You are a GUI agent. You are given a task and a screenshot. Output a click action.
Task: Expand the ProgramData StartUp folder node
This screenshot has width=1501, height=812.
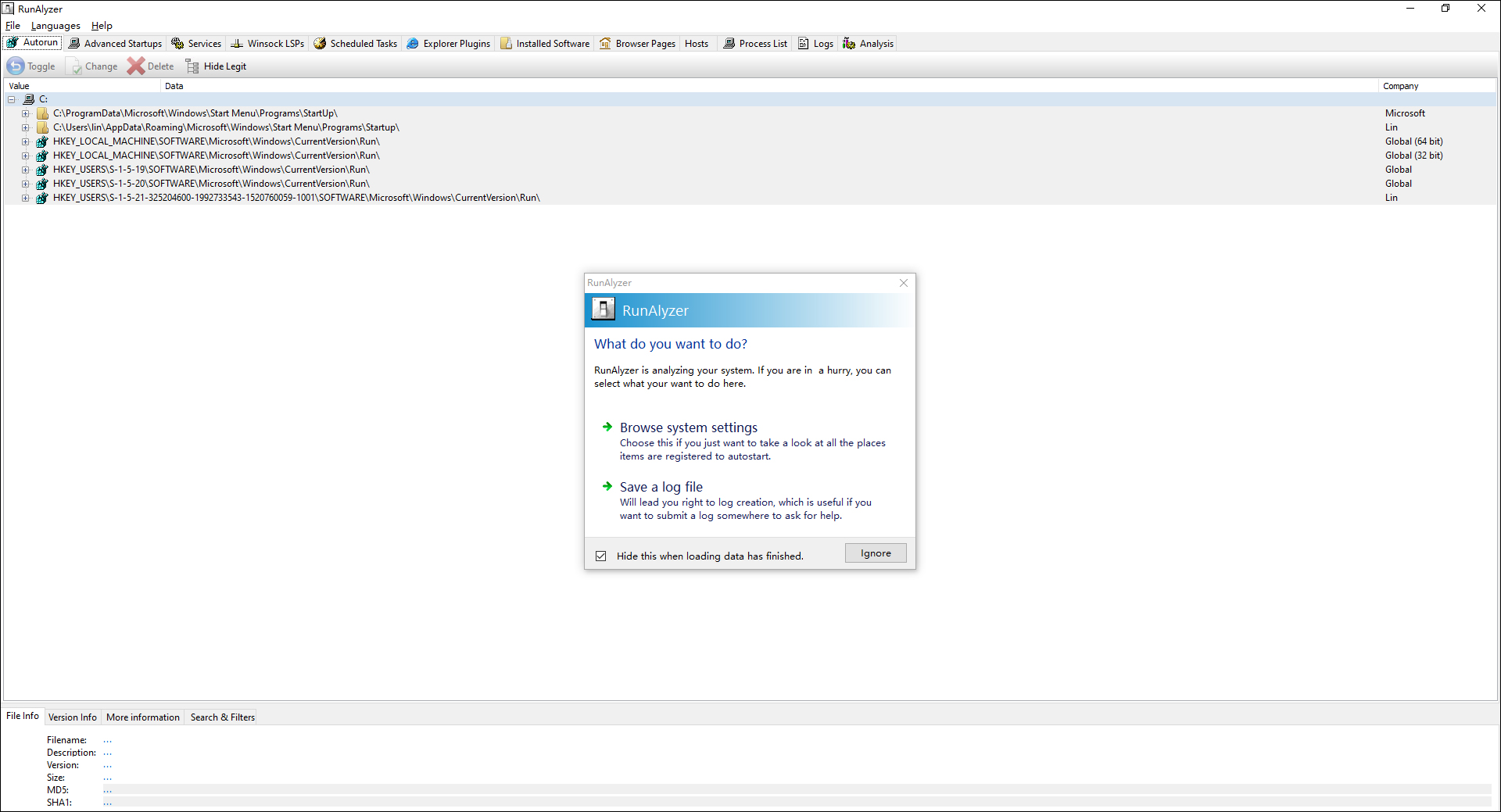pos(26,113)
